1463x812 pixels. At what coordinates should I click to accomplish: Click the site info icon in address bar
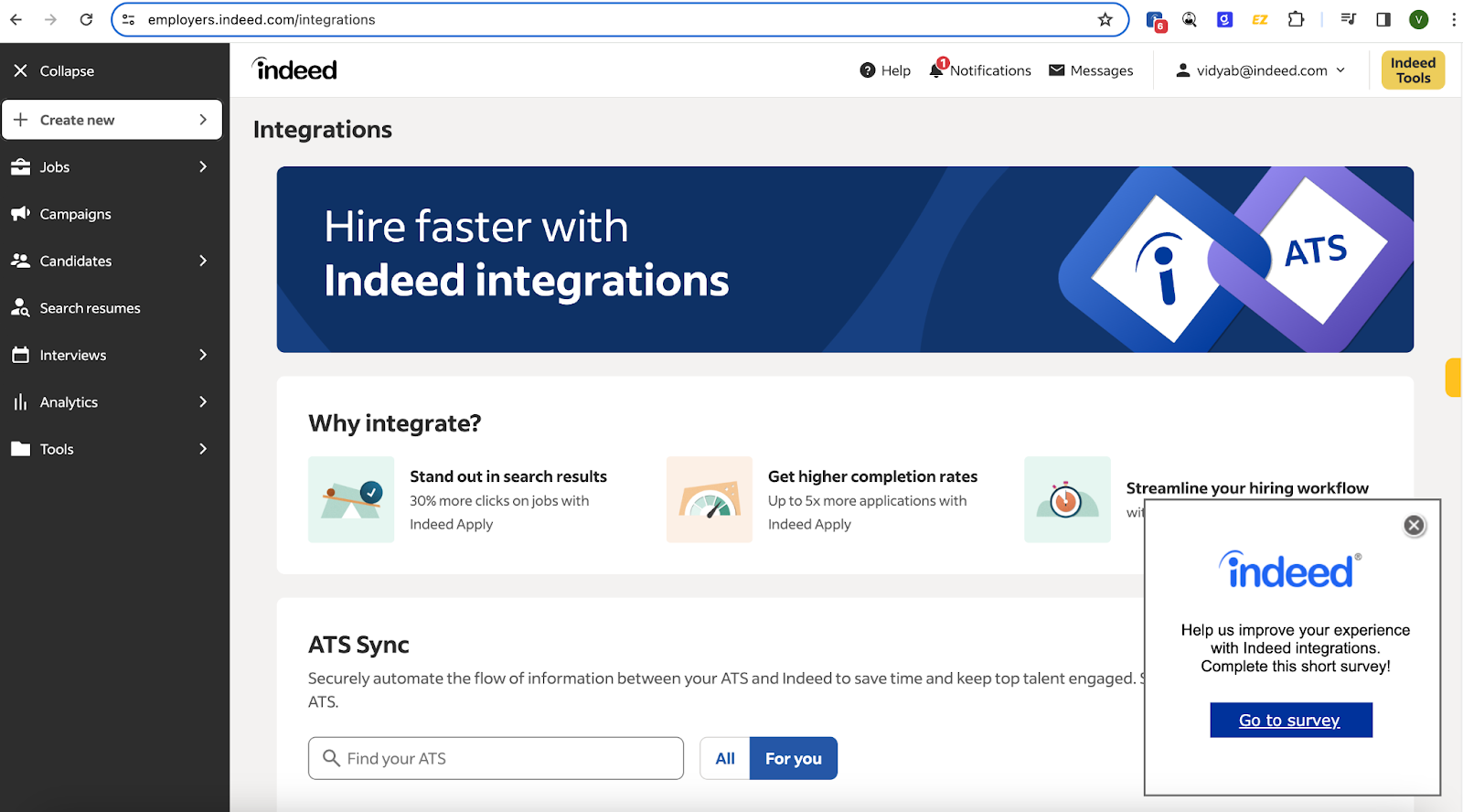(x=129, y=19)
